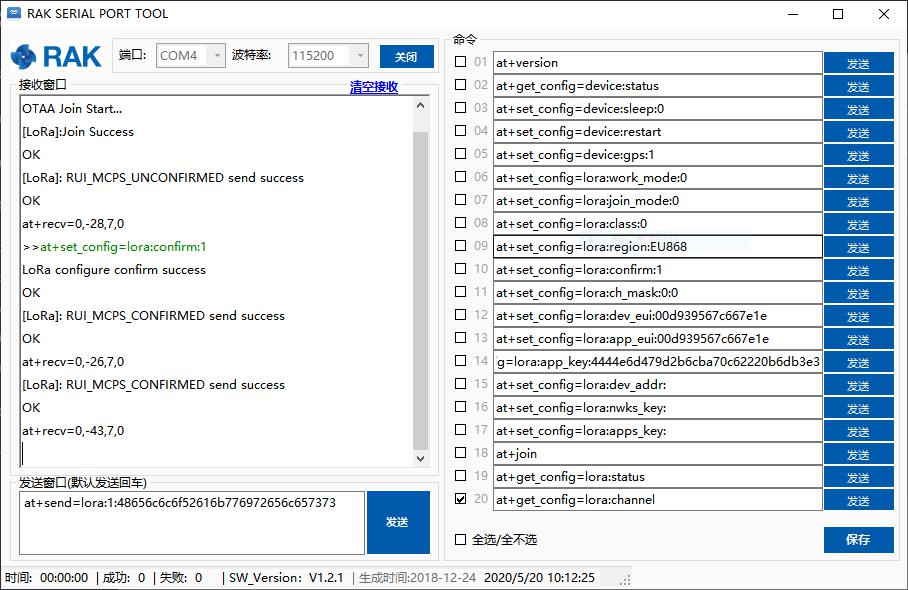Image resolution: width=908 pixels, height=590 pixels.
Task: Check the box for command 18
Action: pos(460,453)
